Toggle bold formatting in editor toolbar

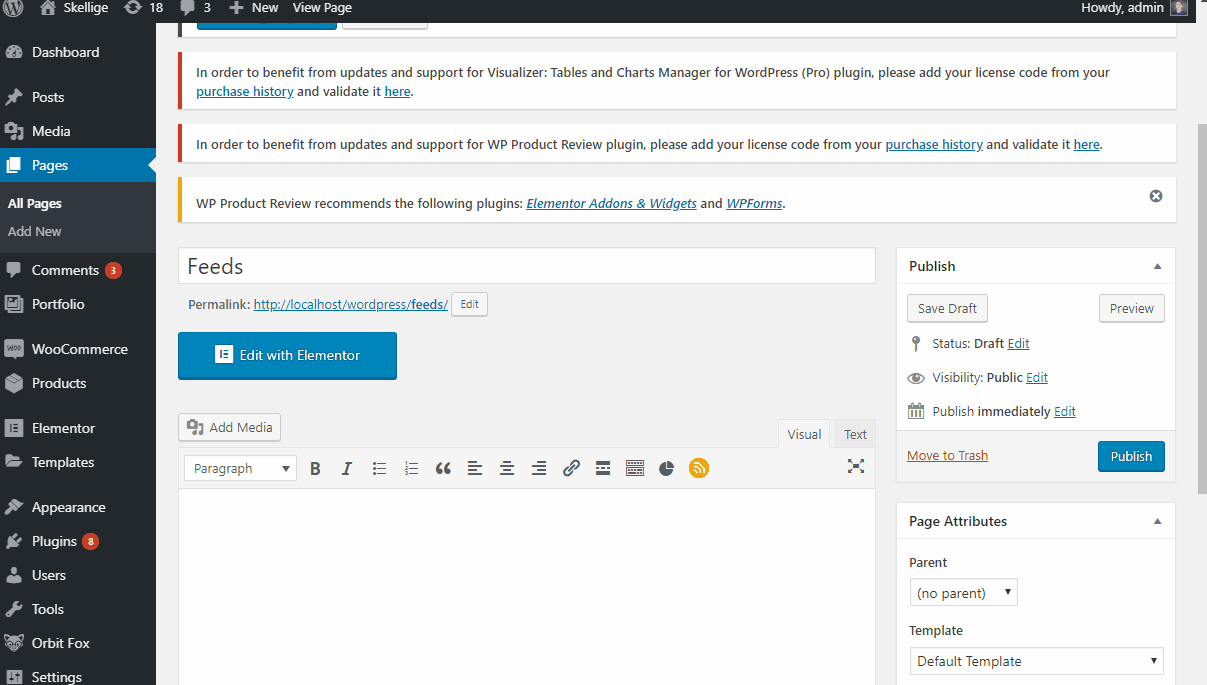point(315,468)
